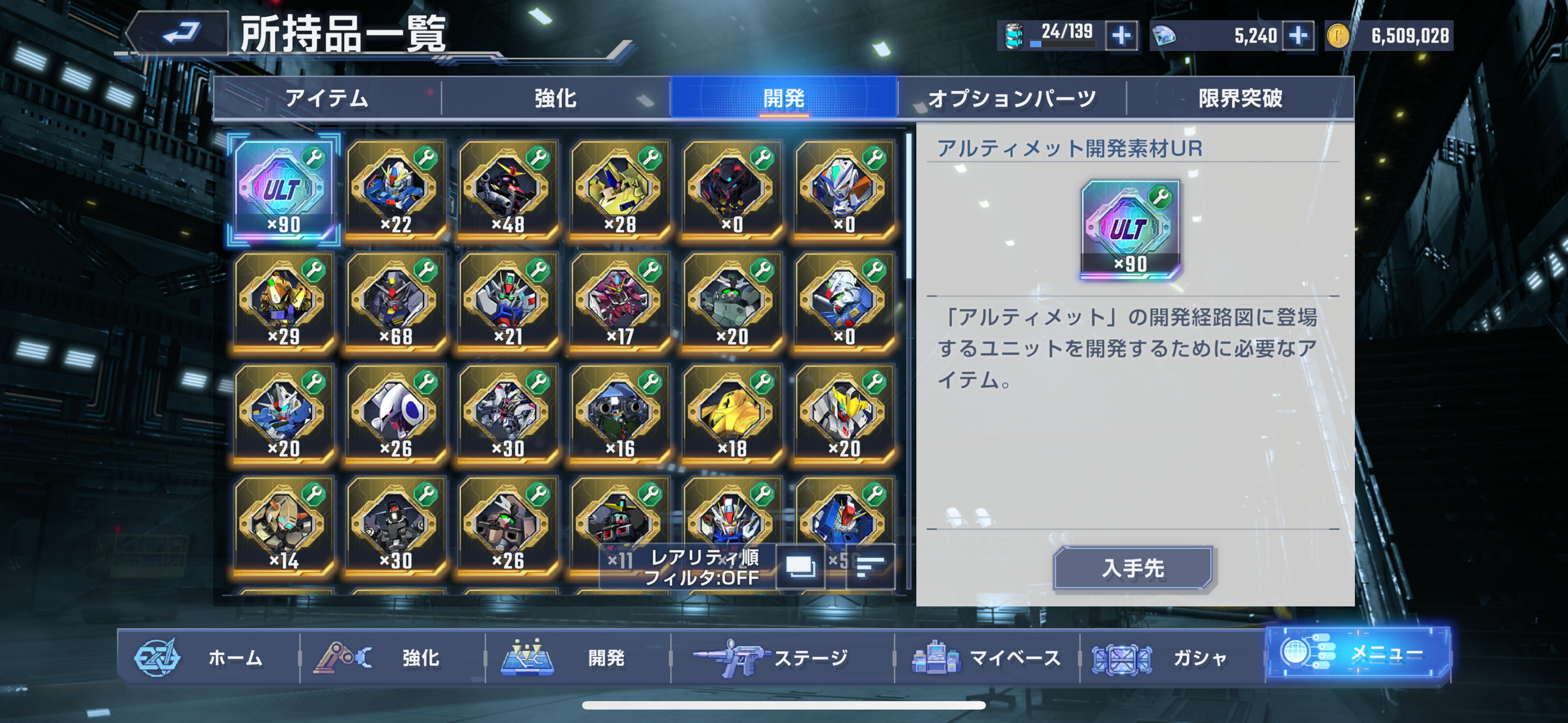Open ガシャ from the bottom bar

click(x=1172, y=657)
